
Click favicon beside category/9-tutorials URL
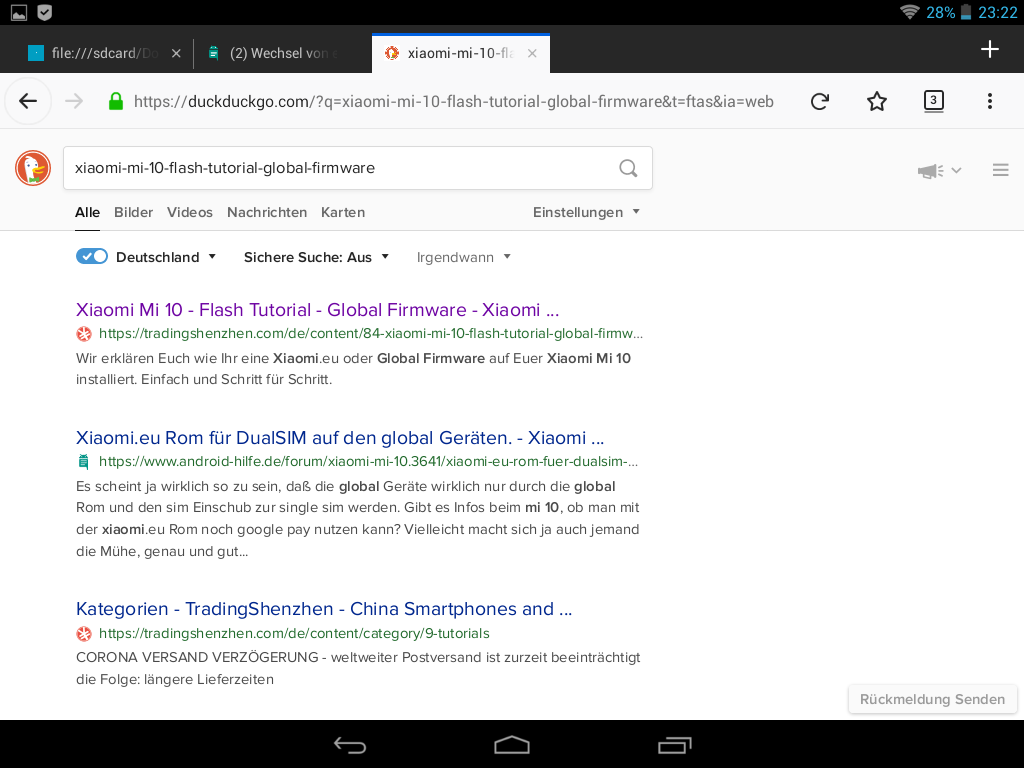(x=84, y=633)
